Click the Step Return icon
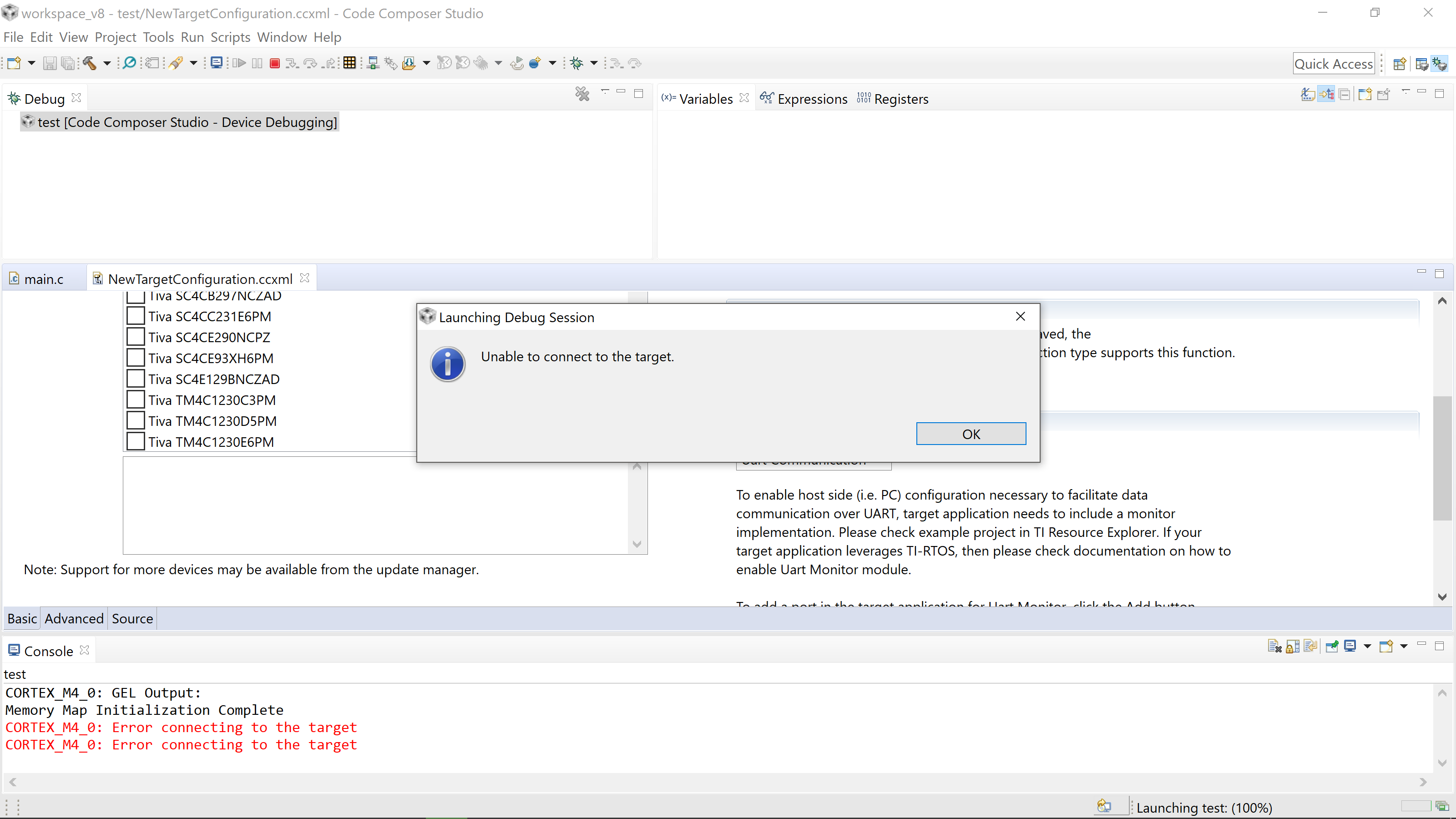 [x=329, y=63]
